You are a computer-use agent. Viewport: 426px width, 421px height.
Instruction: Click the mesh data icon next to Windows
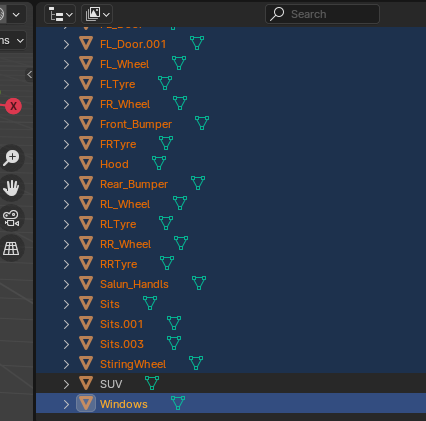click(178, 403)
